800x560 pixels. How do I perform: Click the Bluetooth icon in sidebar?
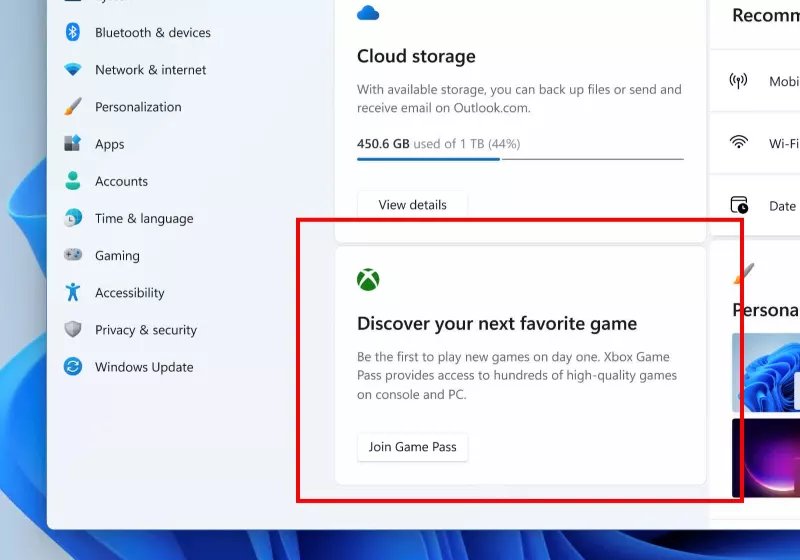click(x=73, y=32)
